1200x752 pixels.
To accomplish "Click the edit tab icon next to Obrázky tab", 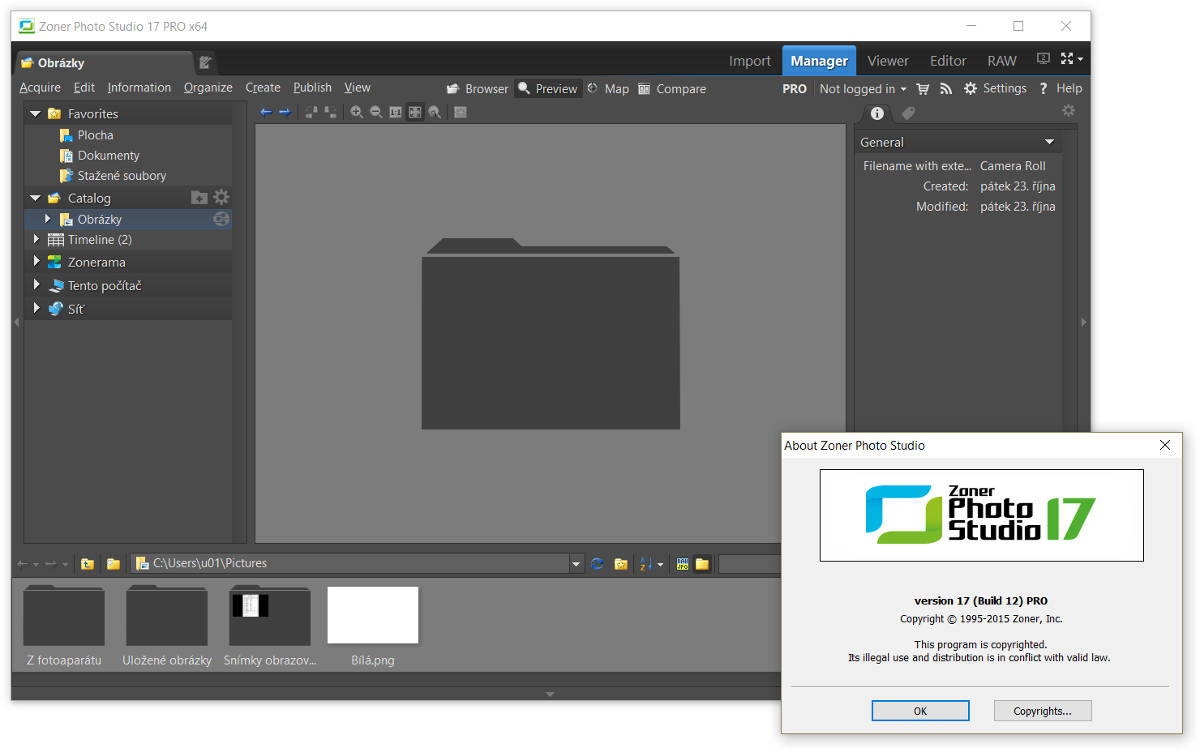I will pyautogui.click(x=205, y=62).
